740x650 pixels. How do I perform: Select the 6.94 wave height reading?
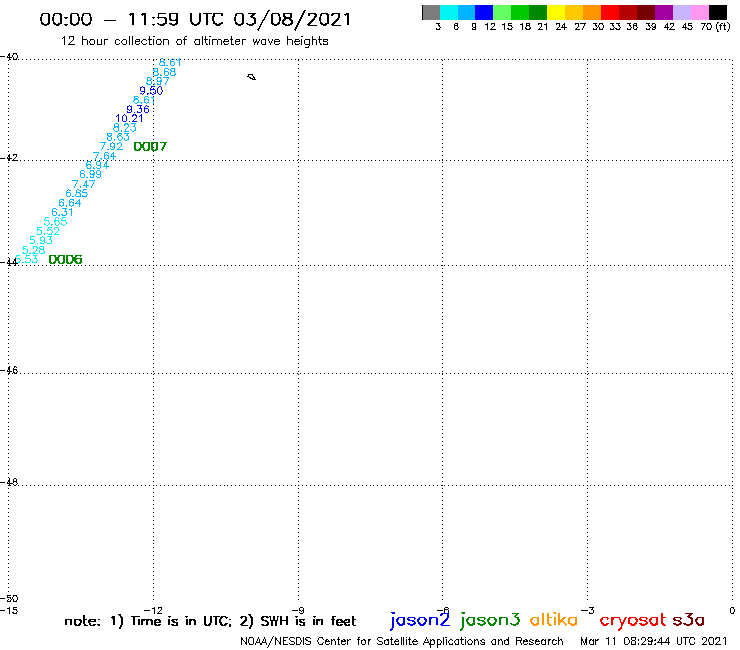(x=97, y=165)
